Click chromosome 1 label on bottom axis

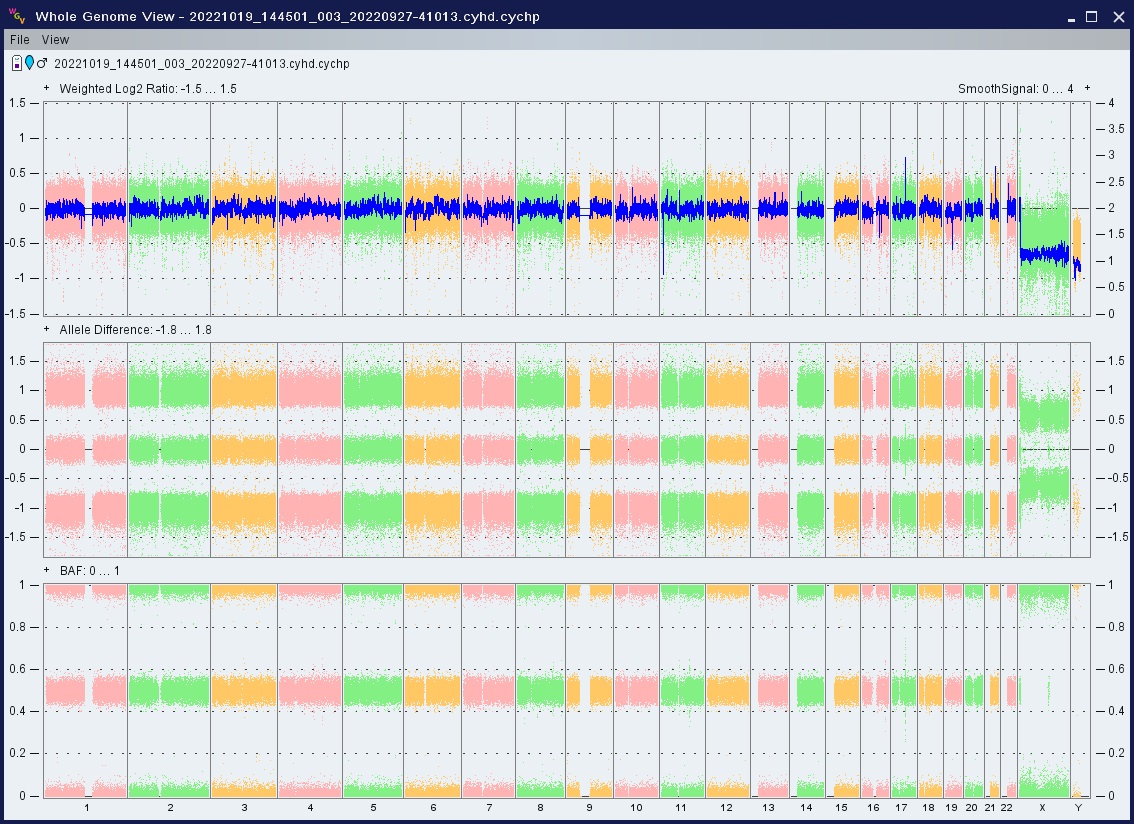[x=86, y=807]
